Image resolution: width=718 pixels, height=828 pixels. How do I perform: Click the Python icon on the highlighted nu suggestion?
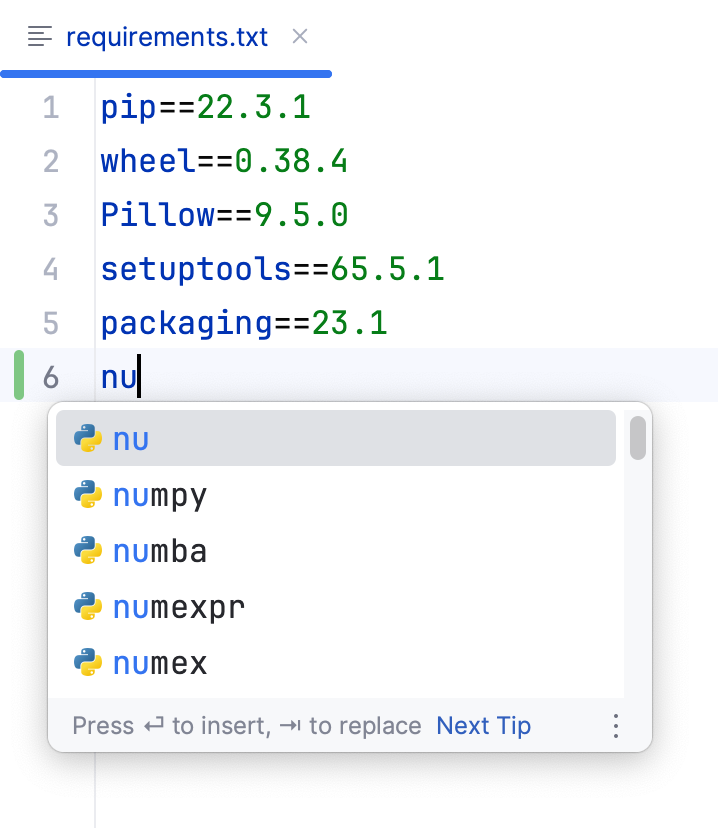89,438
